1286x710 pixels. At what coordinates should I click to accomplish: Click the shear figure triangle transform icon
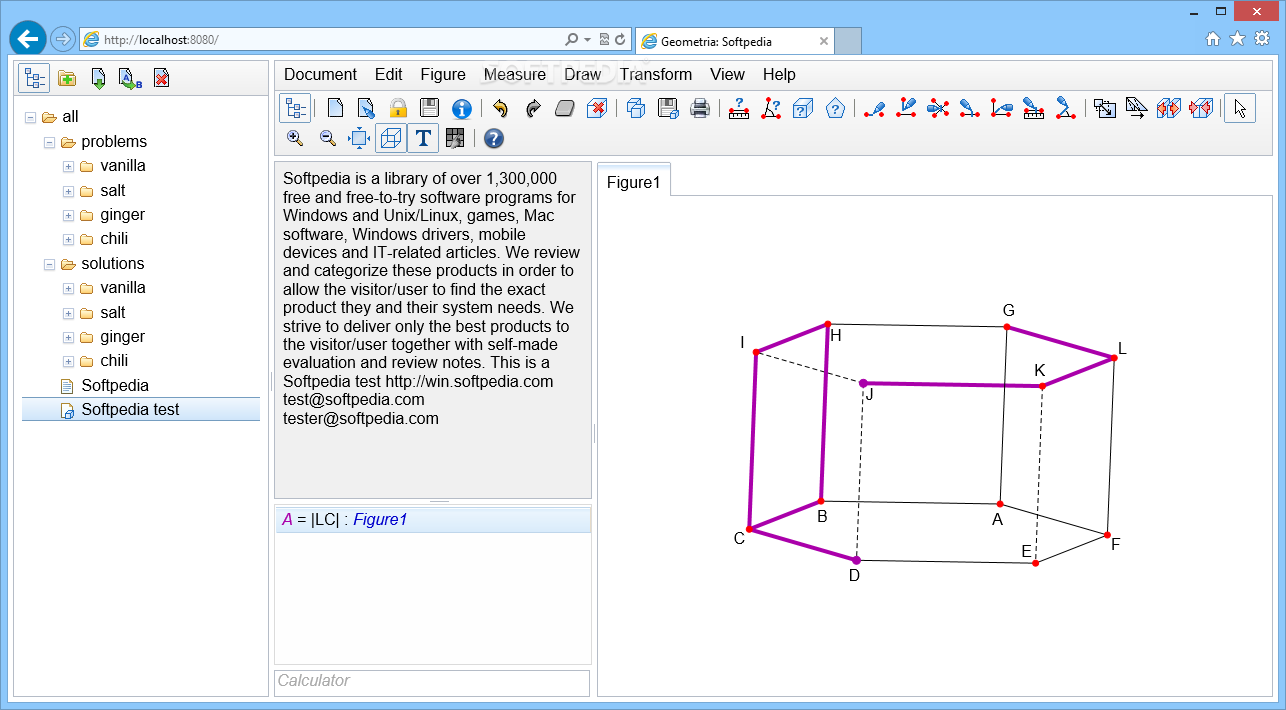[1137, 108]
